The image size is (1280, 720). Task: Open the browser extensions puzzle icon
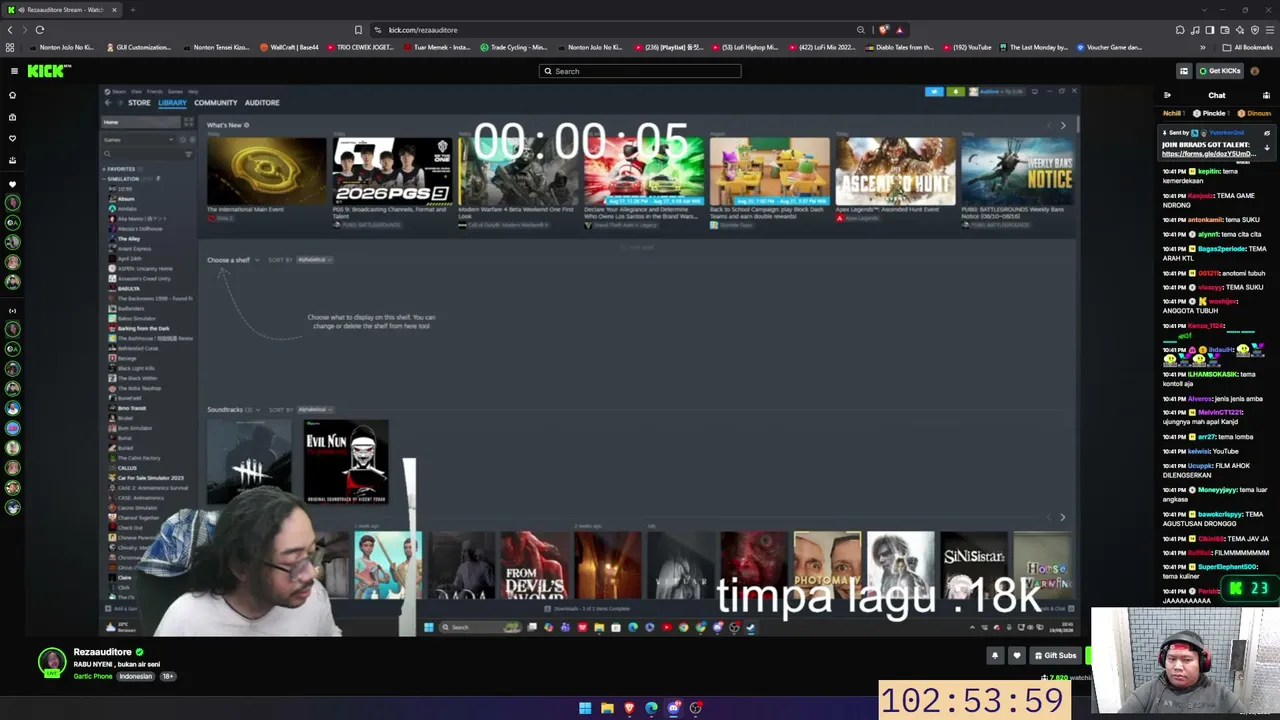tap(1180, 30)
